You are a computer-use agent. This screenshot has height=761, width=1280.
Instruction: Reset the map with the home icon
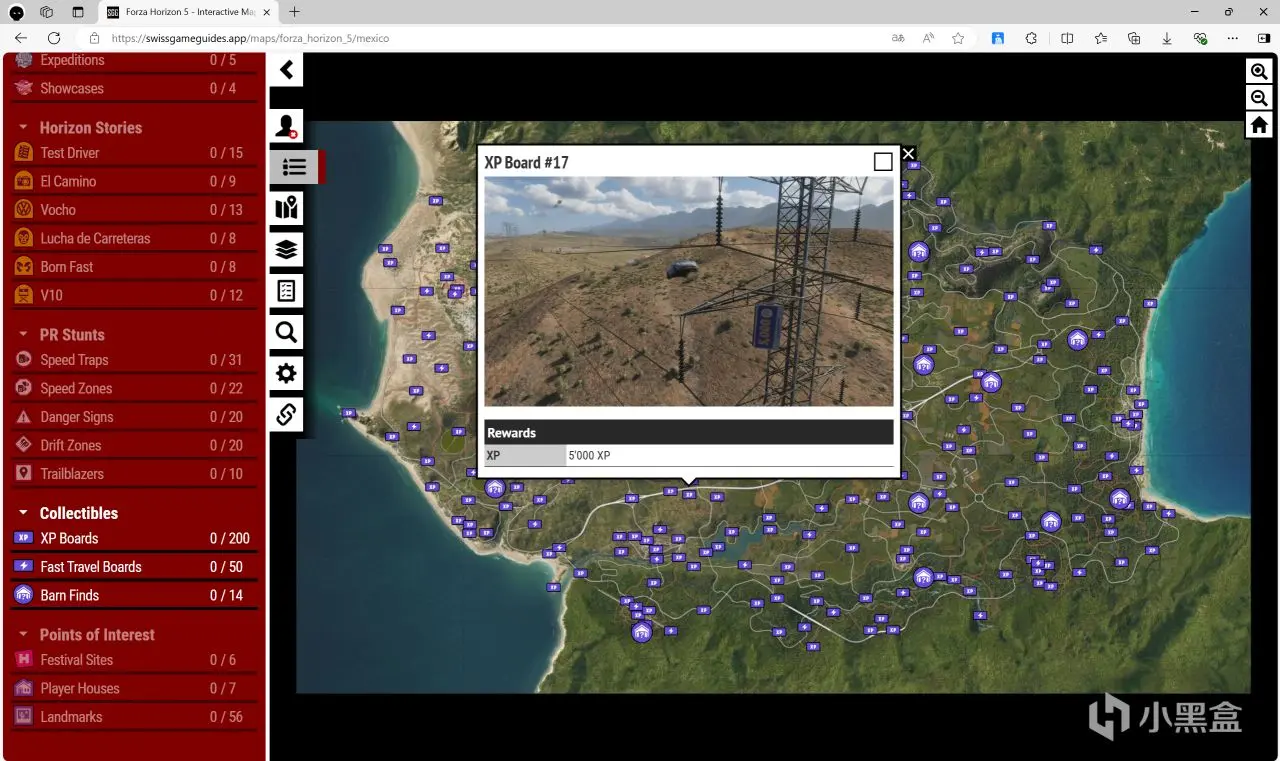click(1259, 125)
